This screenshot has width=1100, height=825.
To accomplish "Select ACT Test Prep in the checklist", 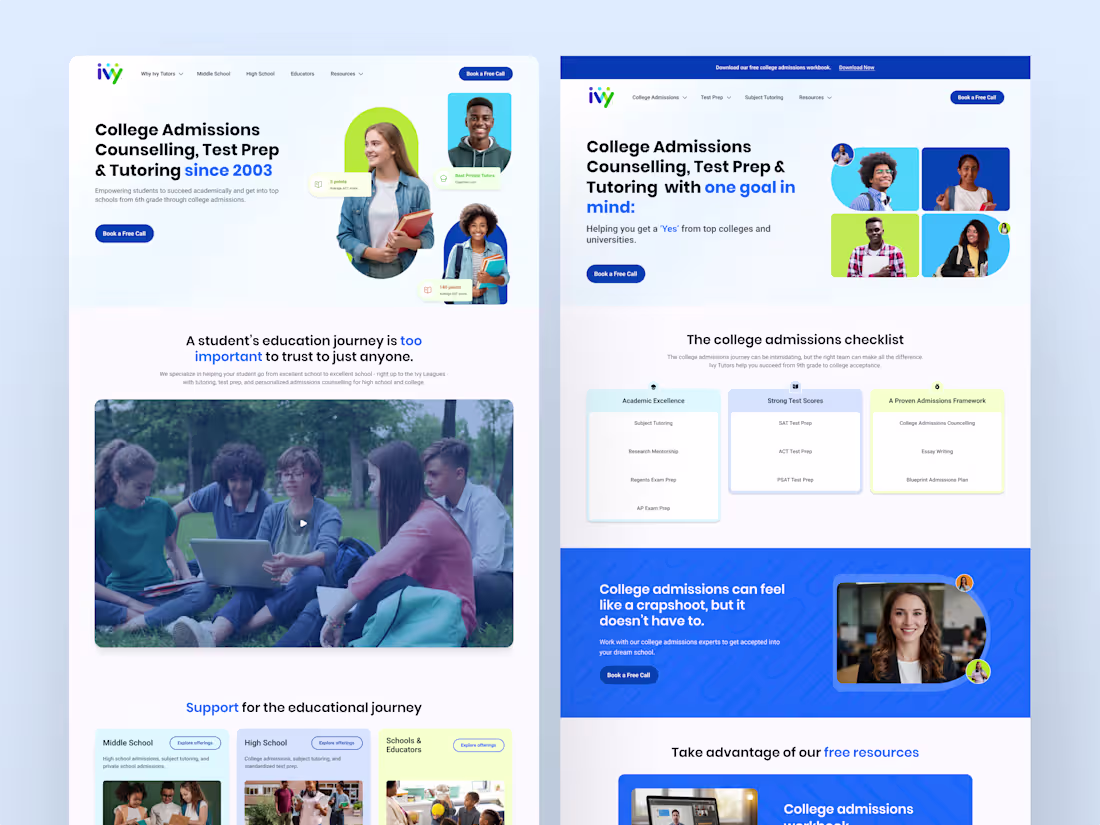I will [795, 451].
